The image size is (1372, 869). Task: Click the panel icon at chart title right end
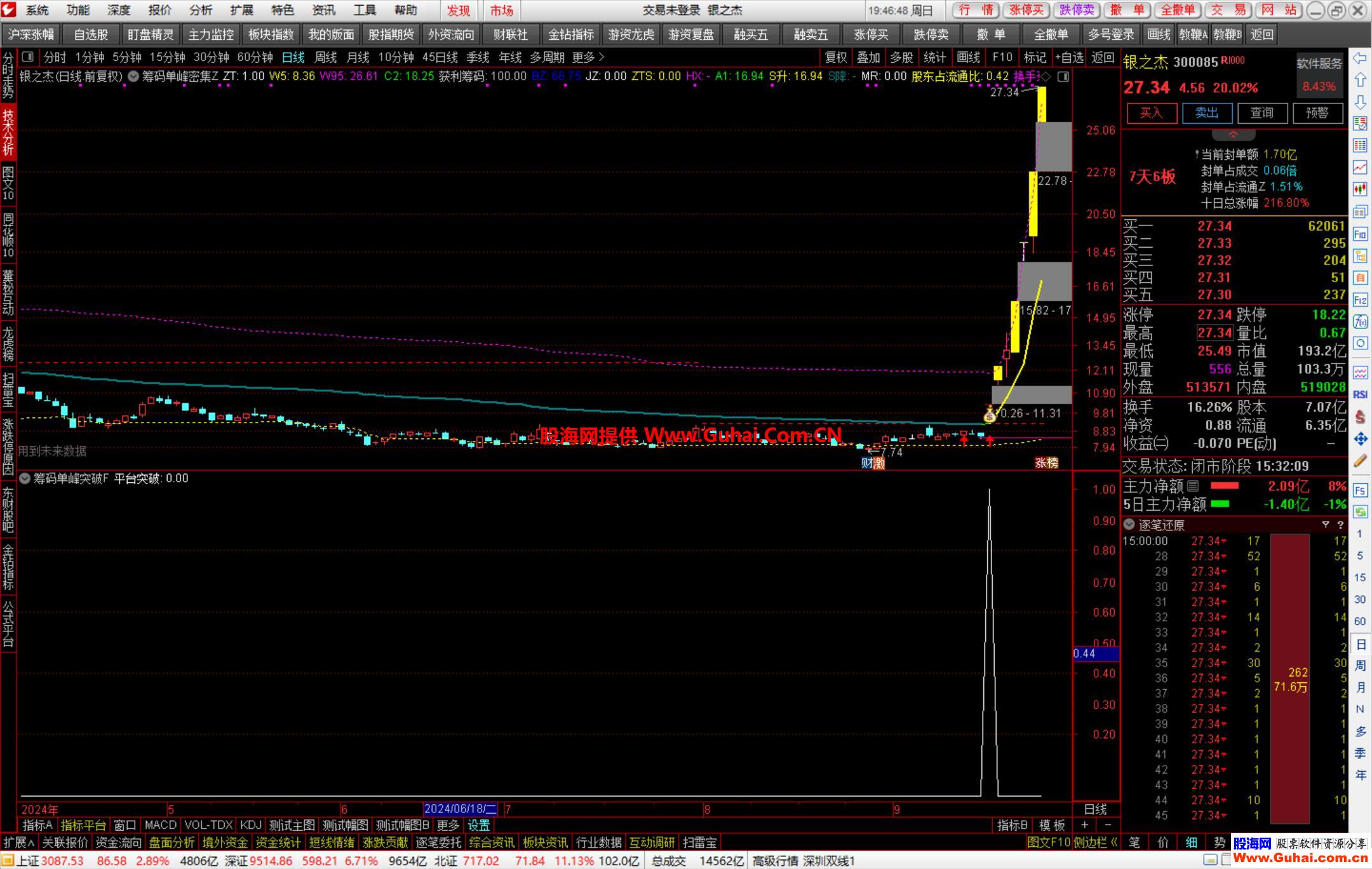(1063, 77)
